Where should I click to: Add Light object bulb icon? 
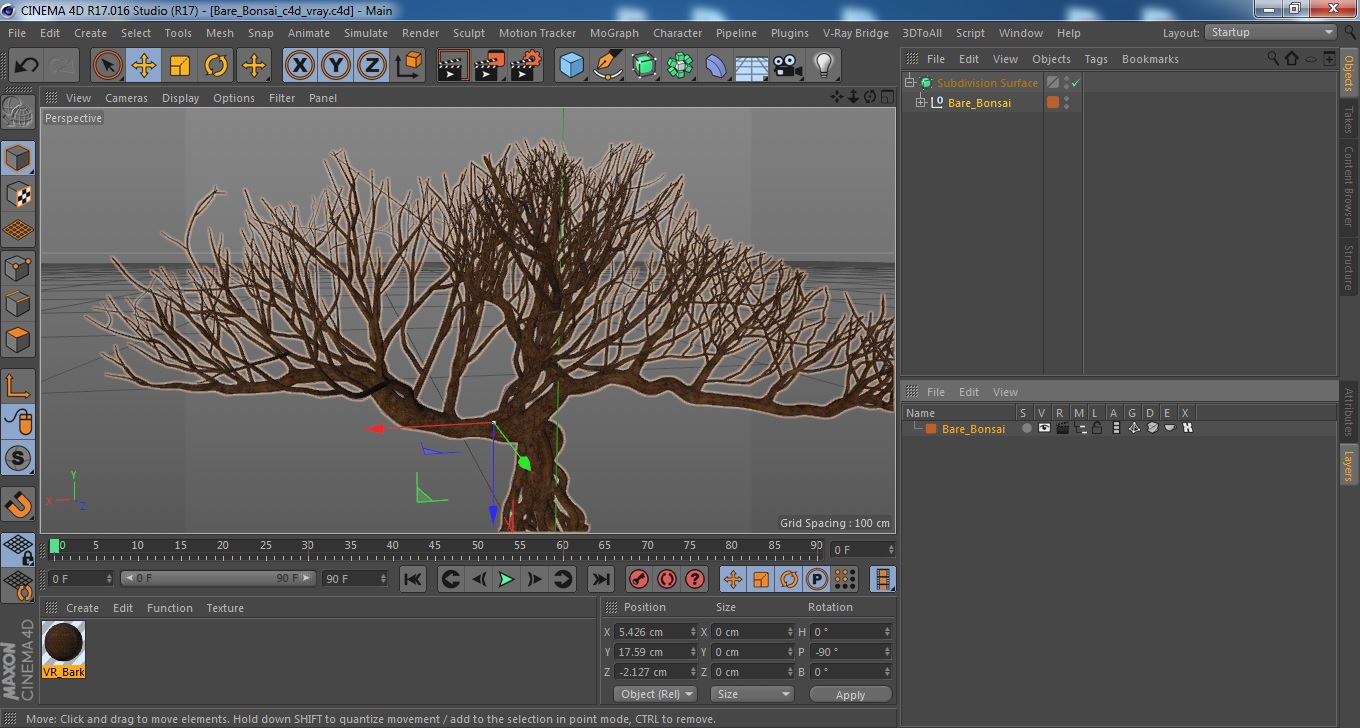824,66
